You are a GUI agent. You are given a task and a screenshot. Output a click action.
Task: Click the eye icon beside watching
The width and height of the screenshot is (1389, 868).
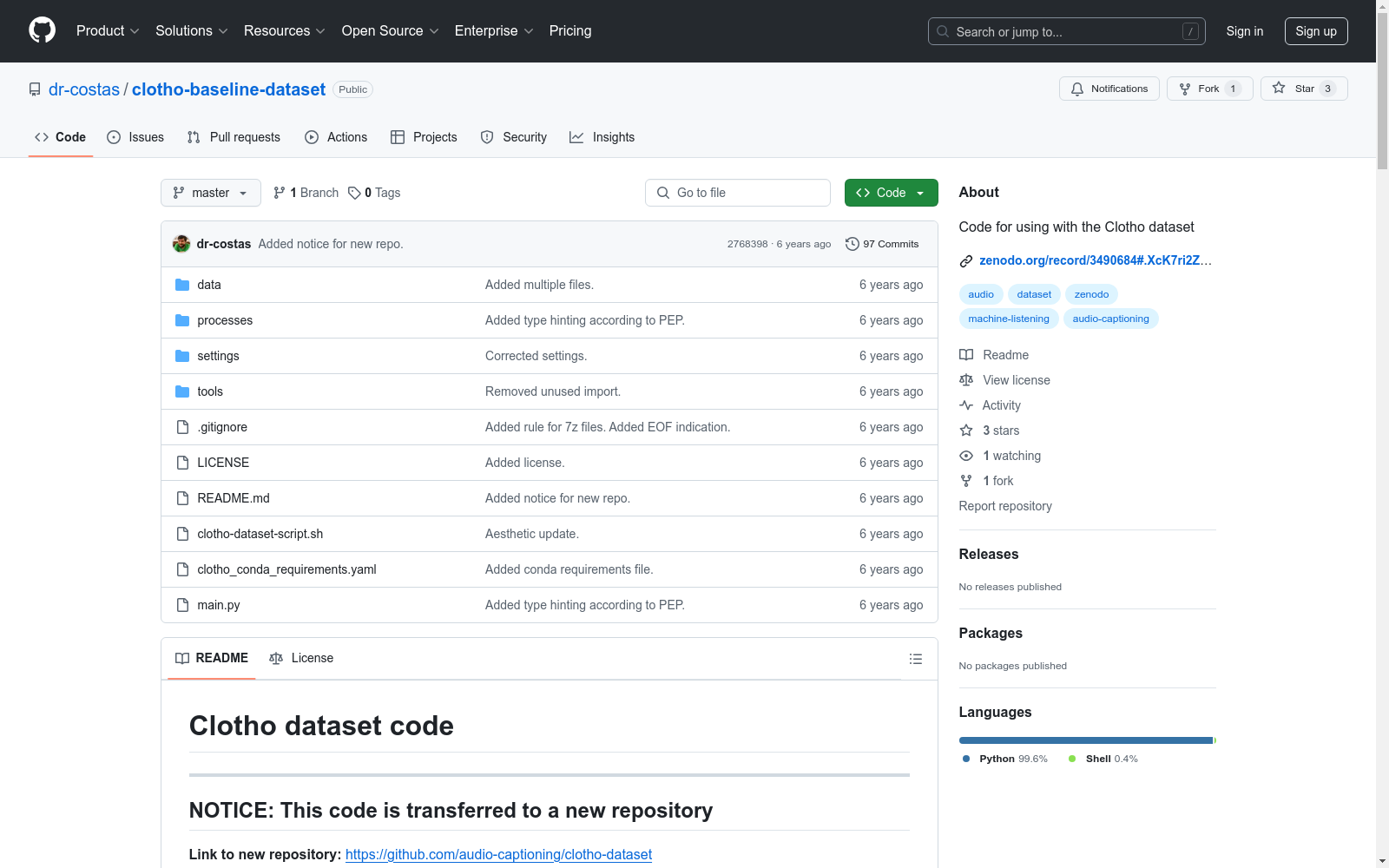(x=966, y=456)
